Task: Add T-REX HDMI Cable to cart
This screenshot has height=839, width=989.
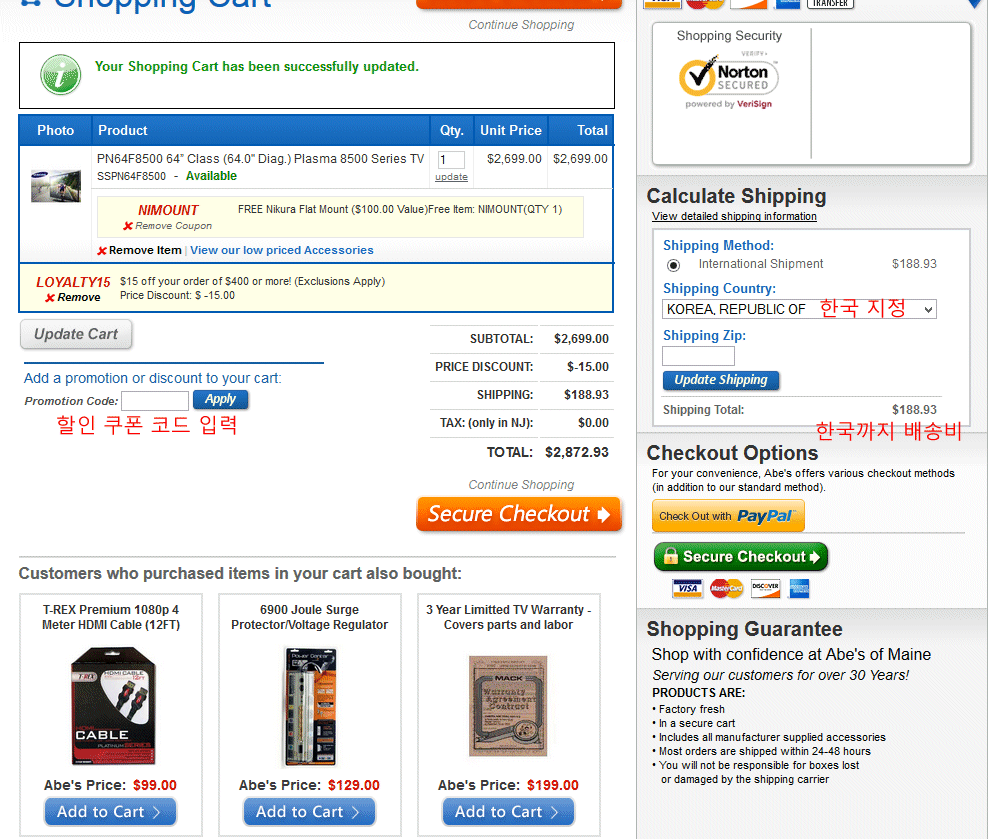Action: click(110, 812)
